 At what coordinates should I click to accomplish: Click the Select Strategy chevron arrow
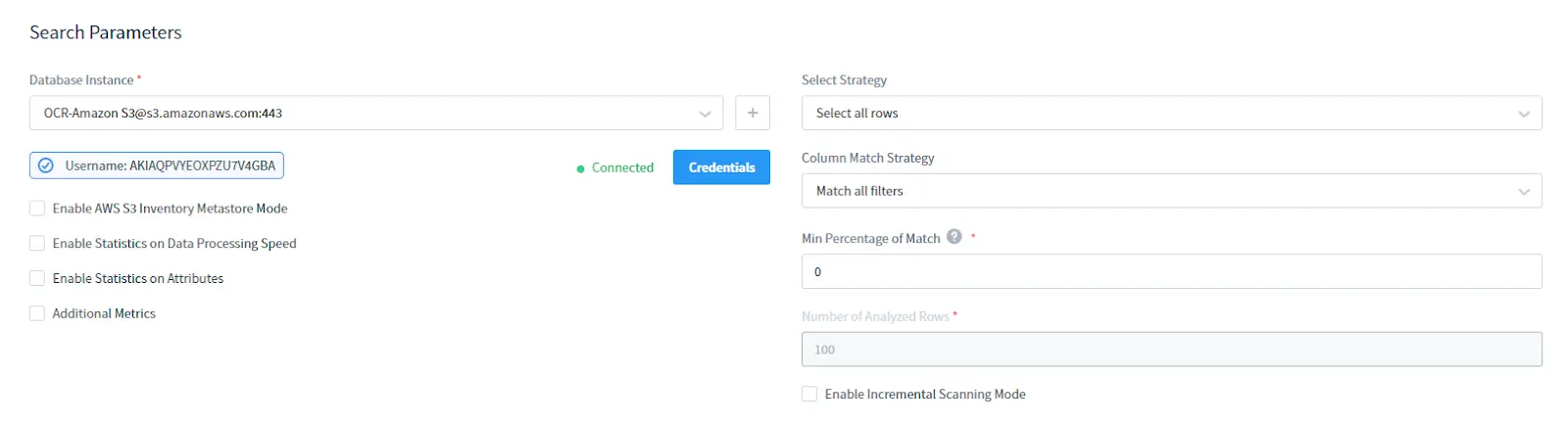click(x=1523, y=114)
